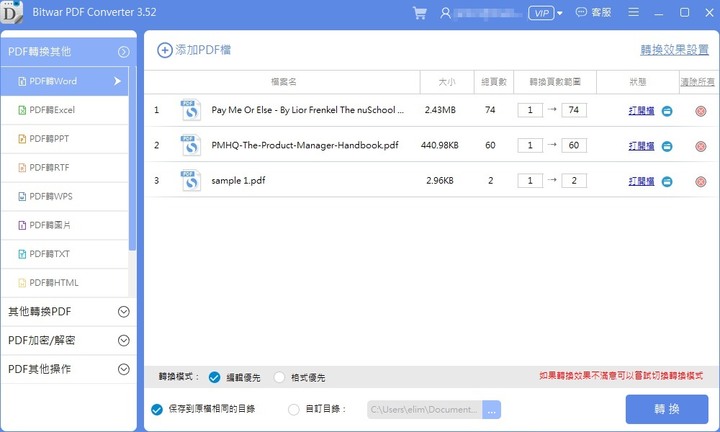Expand the 其他轉換PDF section
This screenshot has width=720, height=432.
pos(68,312)
